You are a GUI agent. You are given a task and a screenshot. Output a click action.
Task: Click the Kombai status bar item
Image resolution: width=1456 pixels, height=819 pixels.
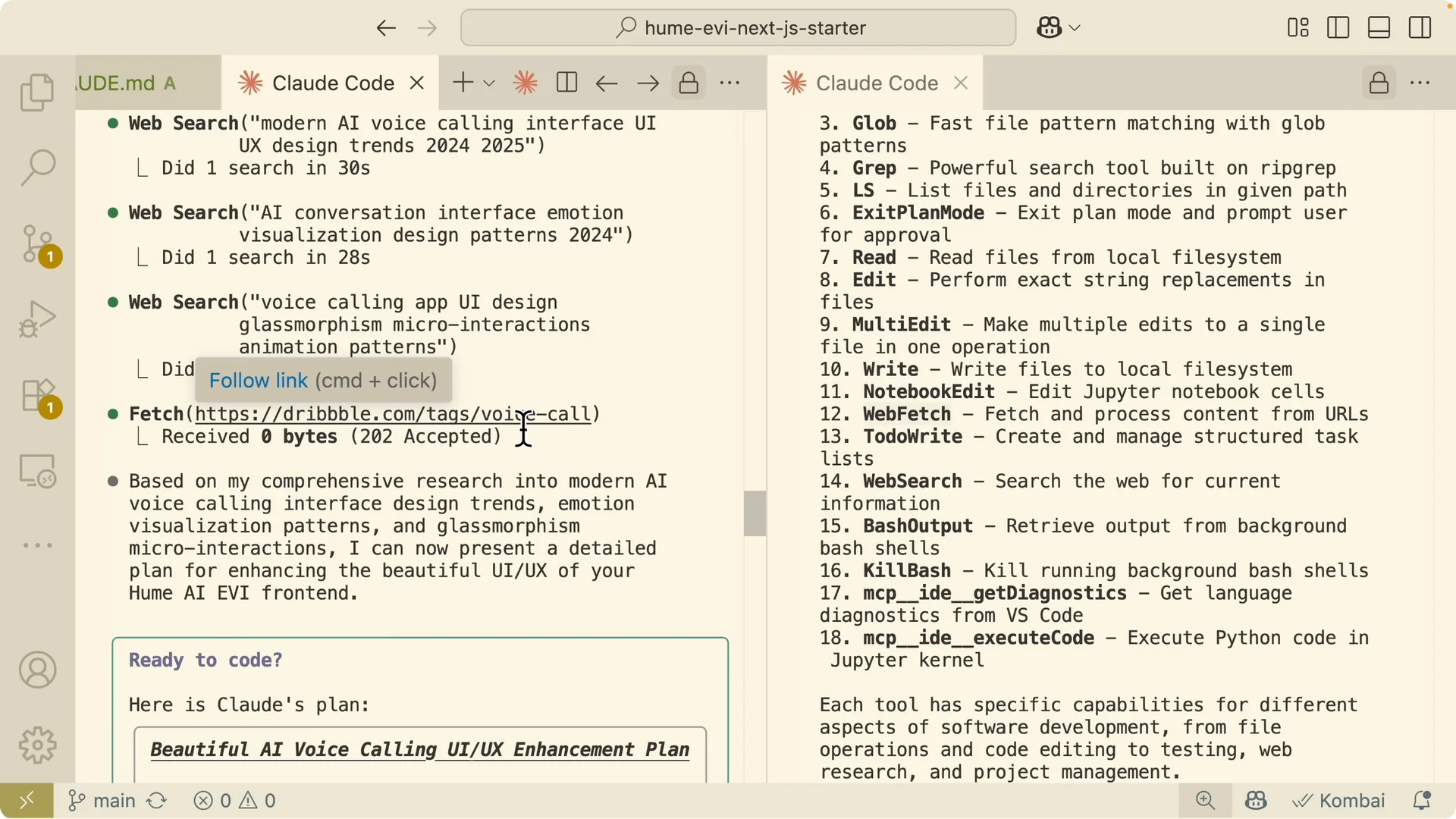[1338, 801]
